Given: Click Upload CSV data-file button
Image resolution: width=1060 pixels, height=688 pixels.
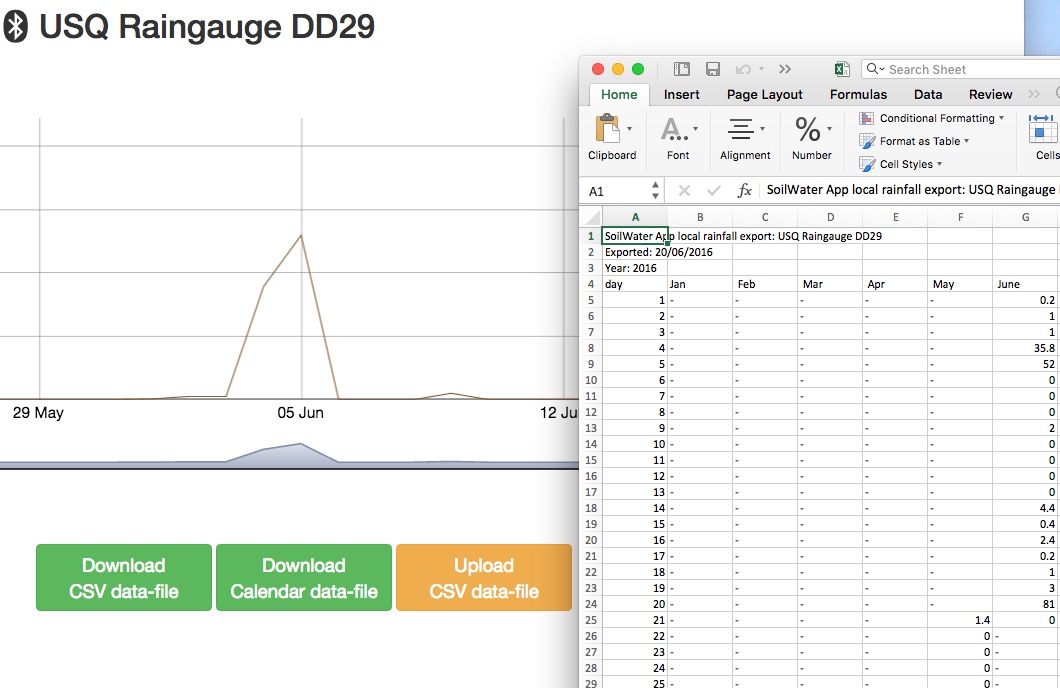Looking at the screenshot, I should (x=484, y=578).
